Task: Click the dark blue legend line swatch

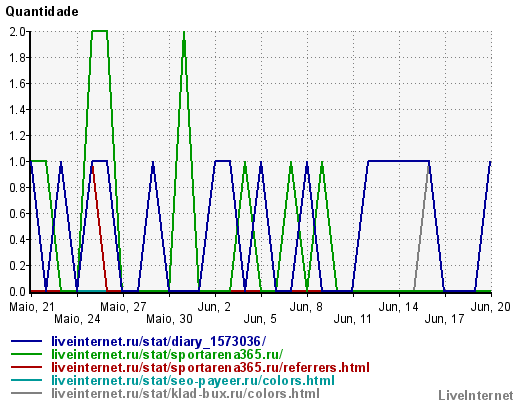Action: coord(27,341)
